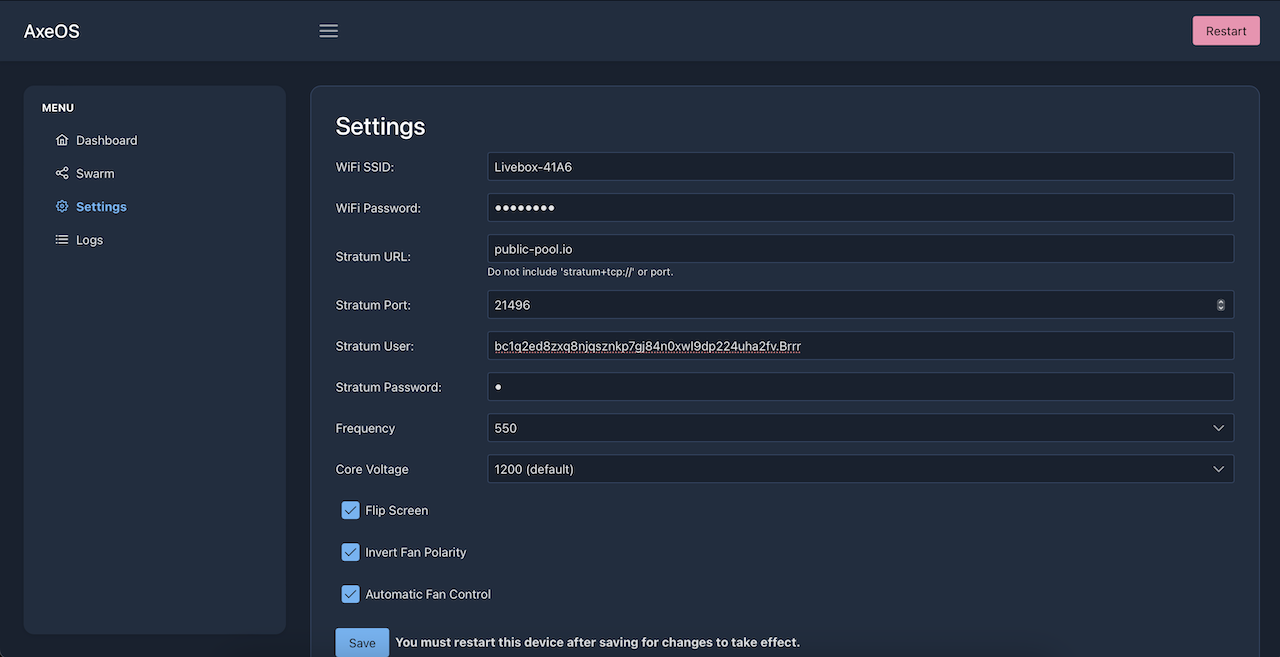Click the Stratum User text field
This screenshot has height=657, width=1280.
pos(860,345)
